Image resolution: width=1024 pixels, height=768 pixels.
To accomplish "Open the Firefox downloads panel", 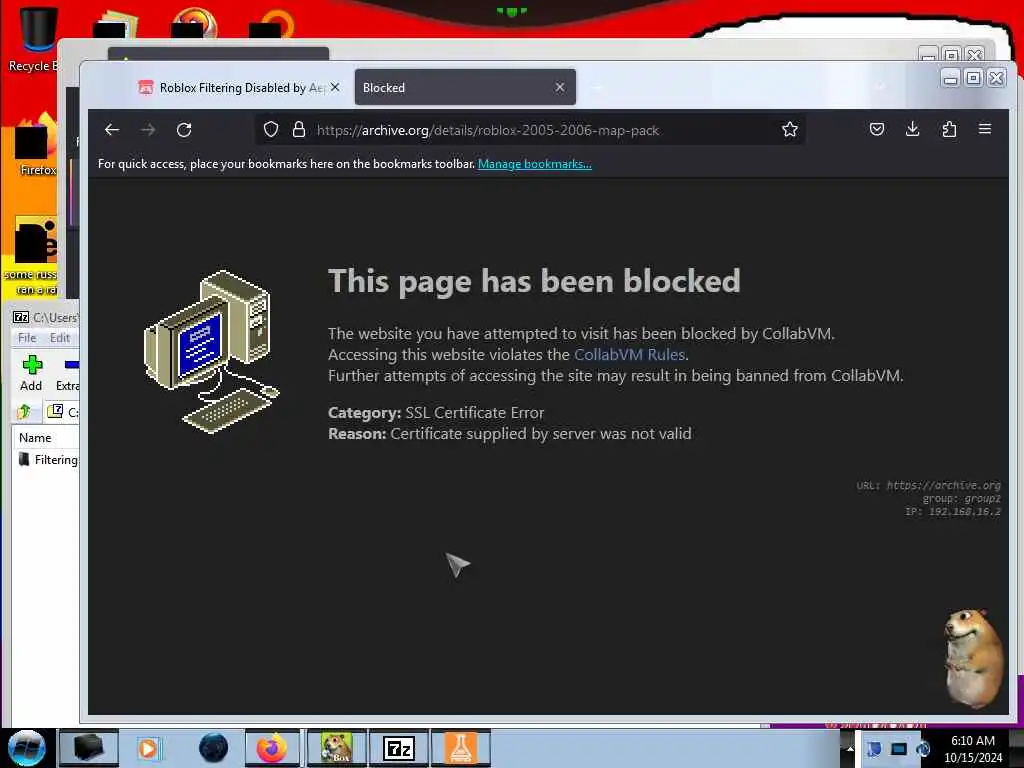I will pyautogui.click(x=912, y=129).
